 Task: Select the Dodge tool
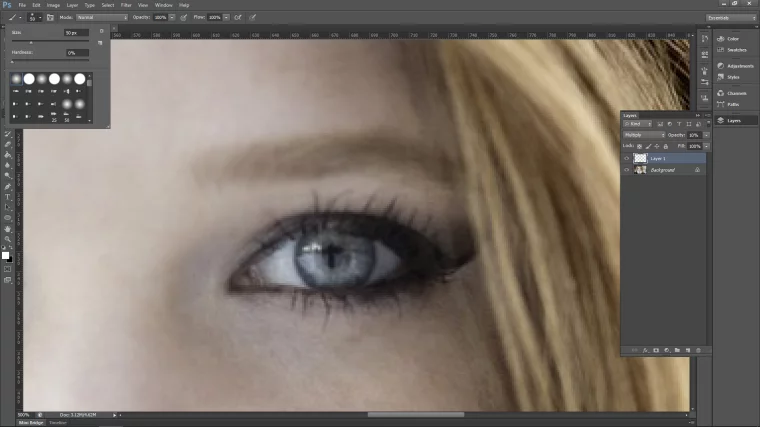[7, 175]
